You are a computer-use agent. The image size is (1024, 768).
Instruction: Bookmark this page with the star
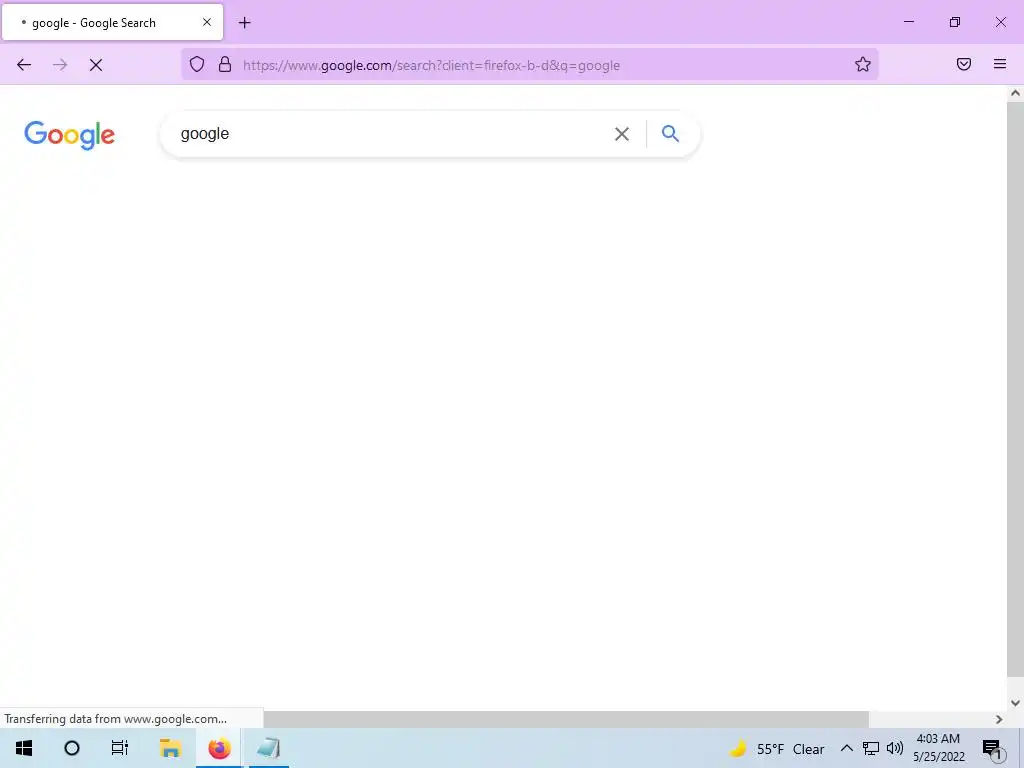click(x=863, y=64)
